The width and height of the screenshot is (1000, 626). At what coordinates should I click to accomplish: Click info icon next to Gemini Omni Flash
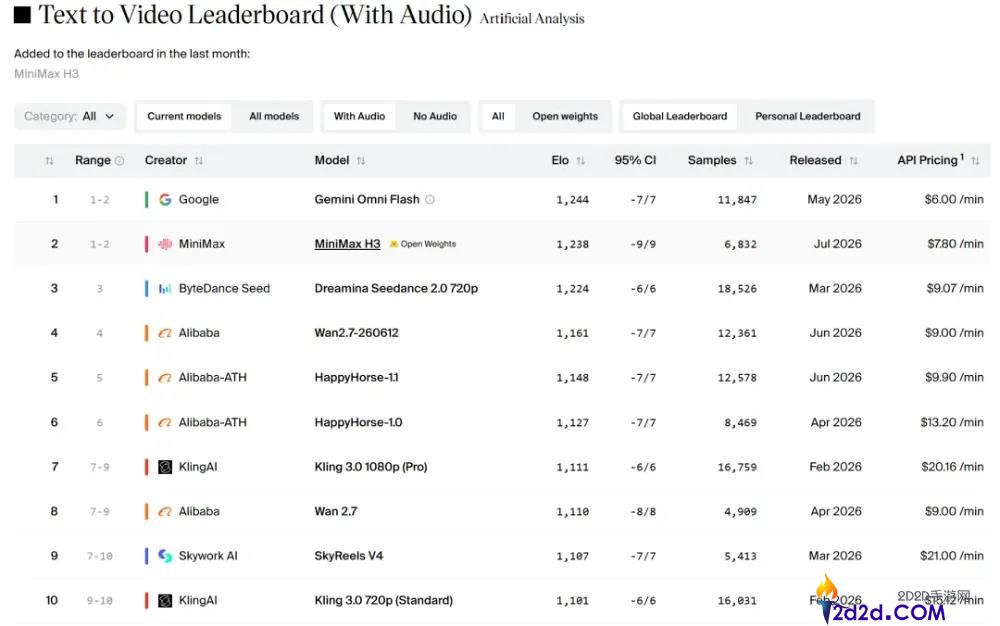[430, 200]
